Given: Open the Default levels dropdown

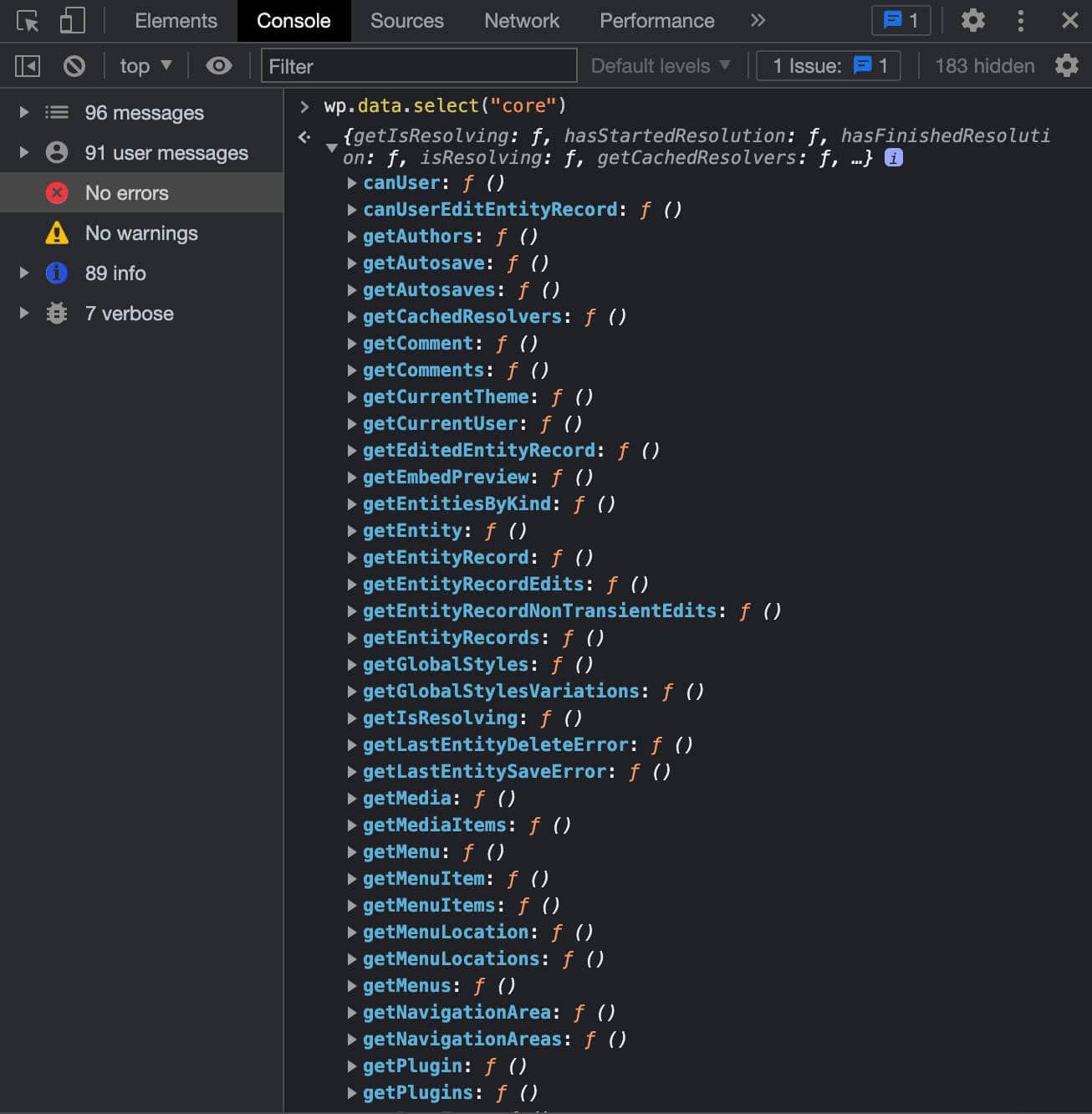Looking at the screenshot, I should 660,65.
